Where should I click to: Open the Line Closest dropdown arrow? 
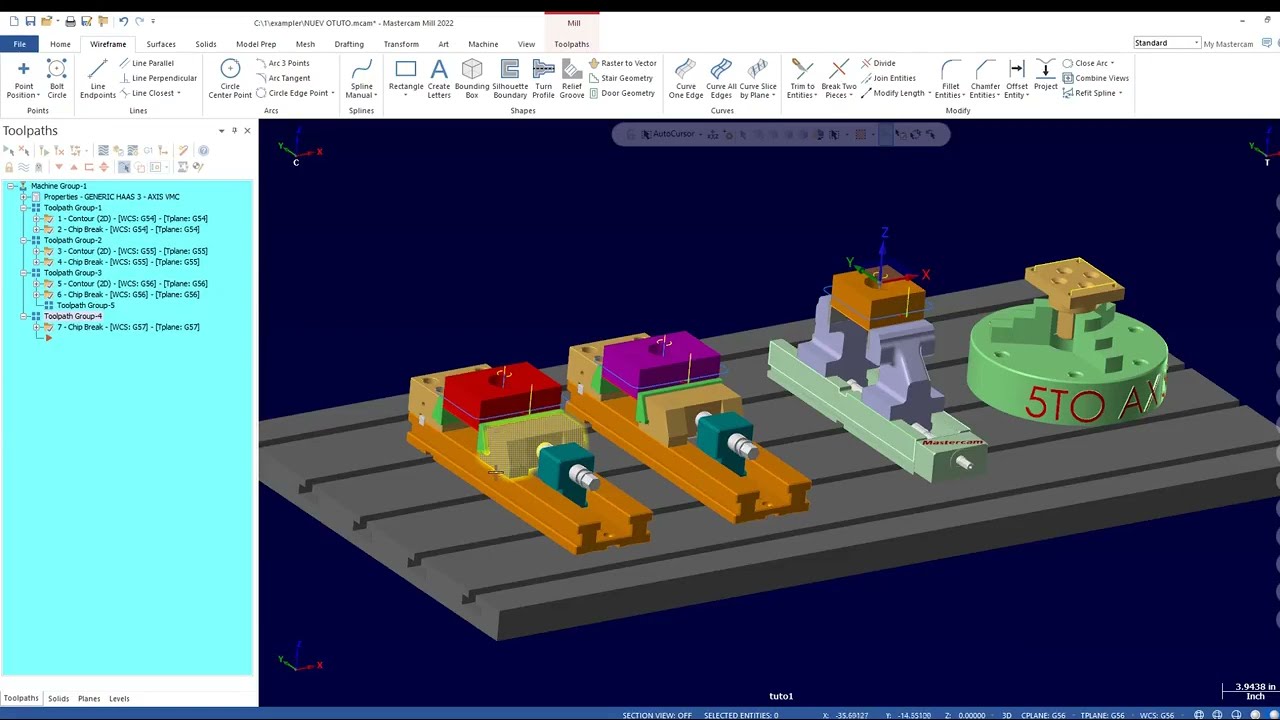pyautogui.click(x=179, y=93)
